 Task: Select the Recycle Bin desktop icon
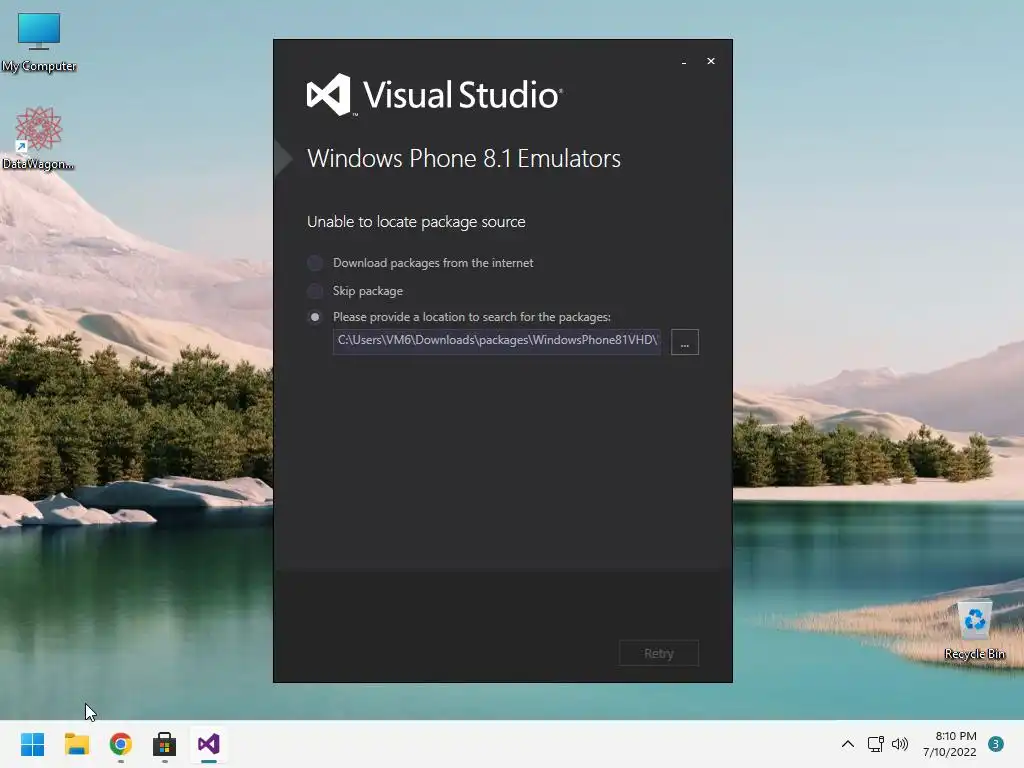click(x=975, y=631)
